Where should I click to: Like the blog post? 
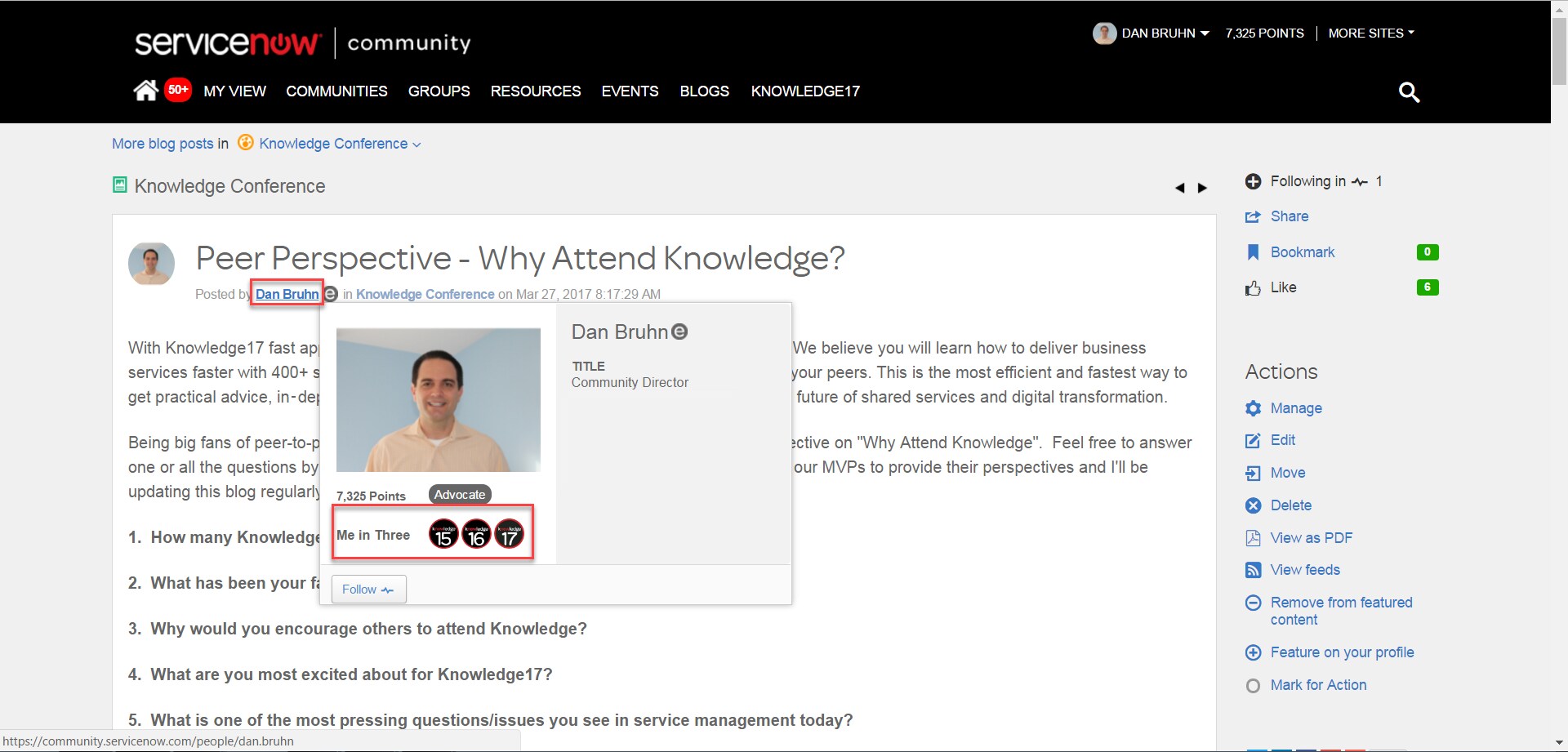pos(1283,287)
